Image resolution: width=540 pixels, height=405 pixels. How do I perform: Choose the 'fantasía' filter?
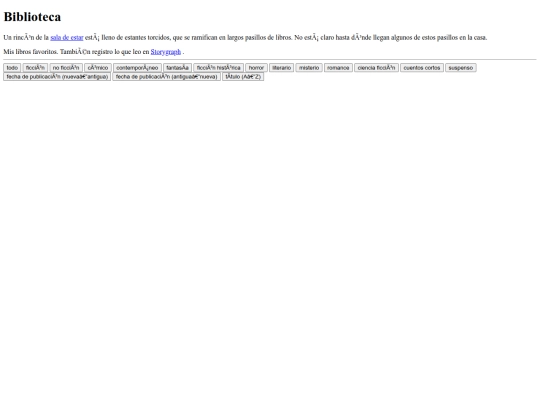tap(177, 68)
